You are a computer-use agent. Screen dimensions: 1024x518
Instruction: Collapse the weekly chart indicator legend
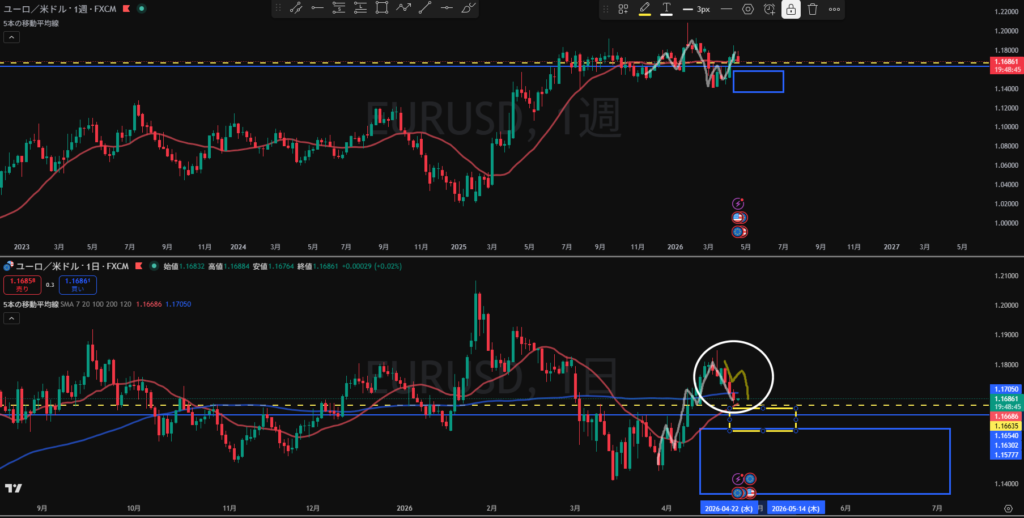click(12, 37)
